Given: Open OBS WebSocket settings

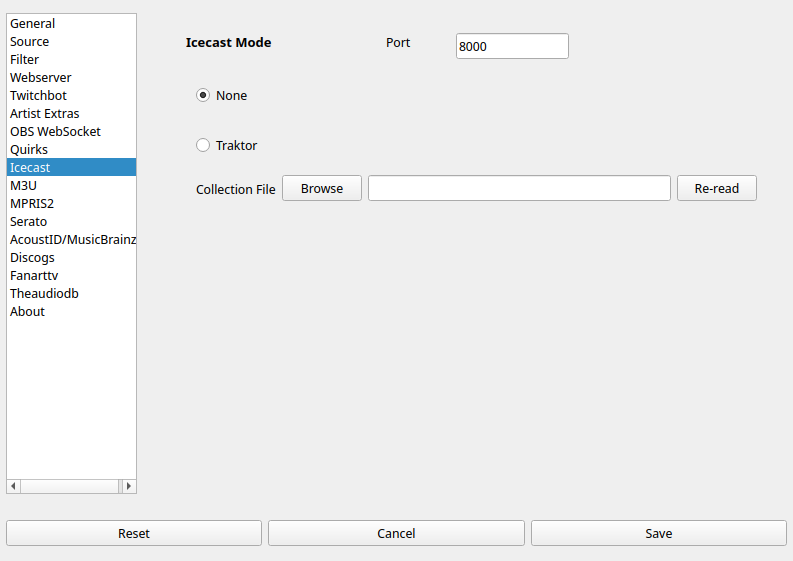Looking at the screenshot, I should point(55,132).
